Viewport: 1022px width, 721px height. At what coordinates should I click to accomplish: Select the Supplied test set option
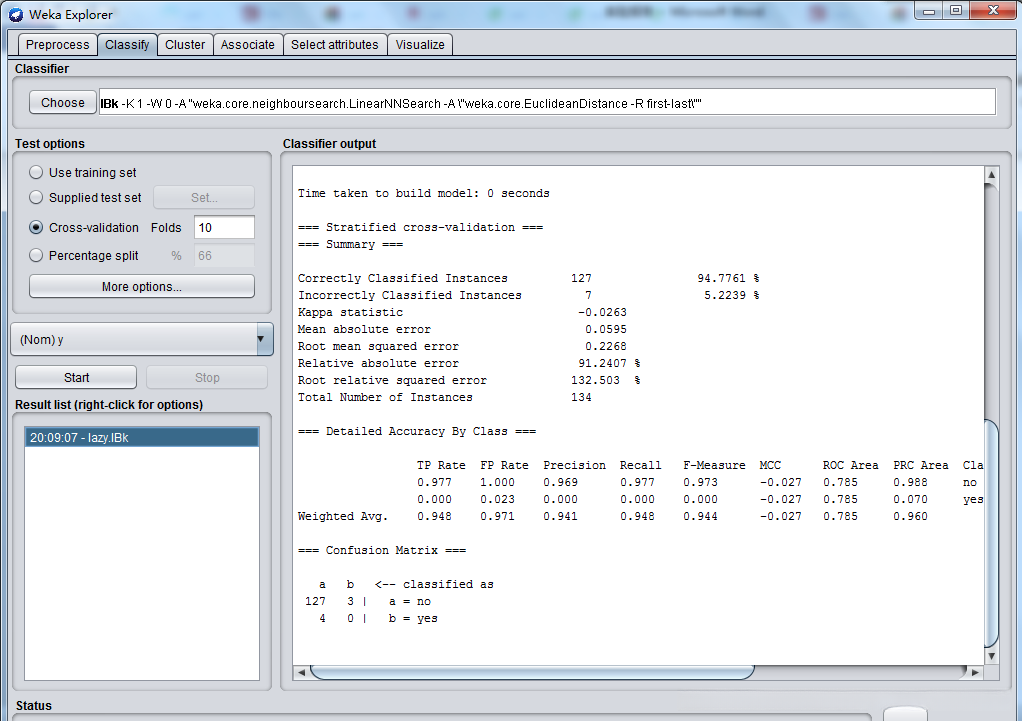37,198
